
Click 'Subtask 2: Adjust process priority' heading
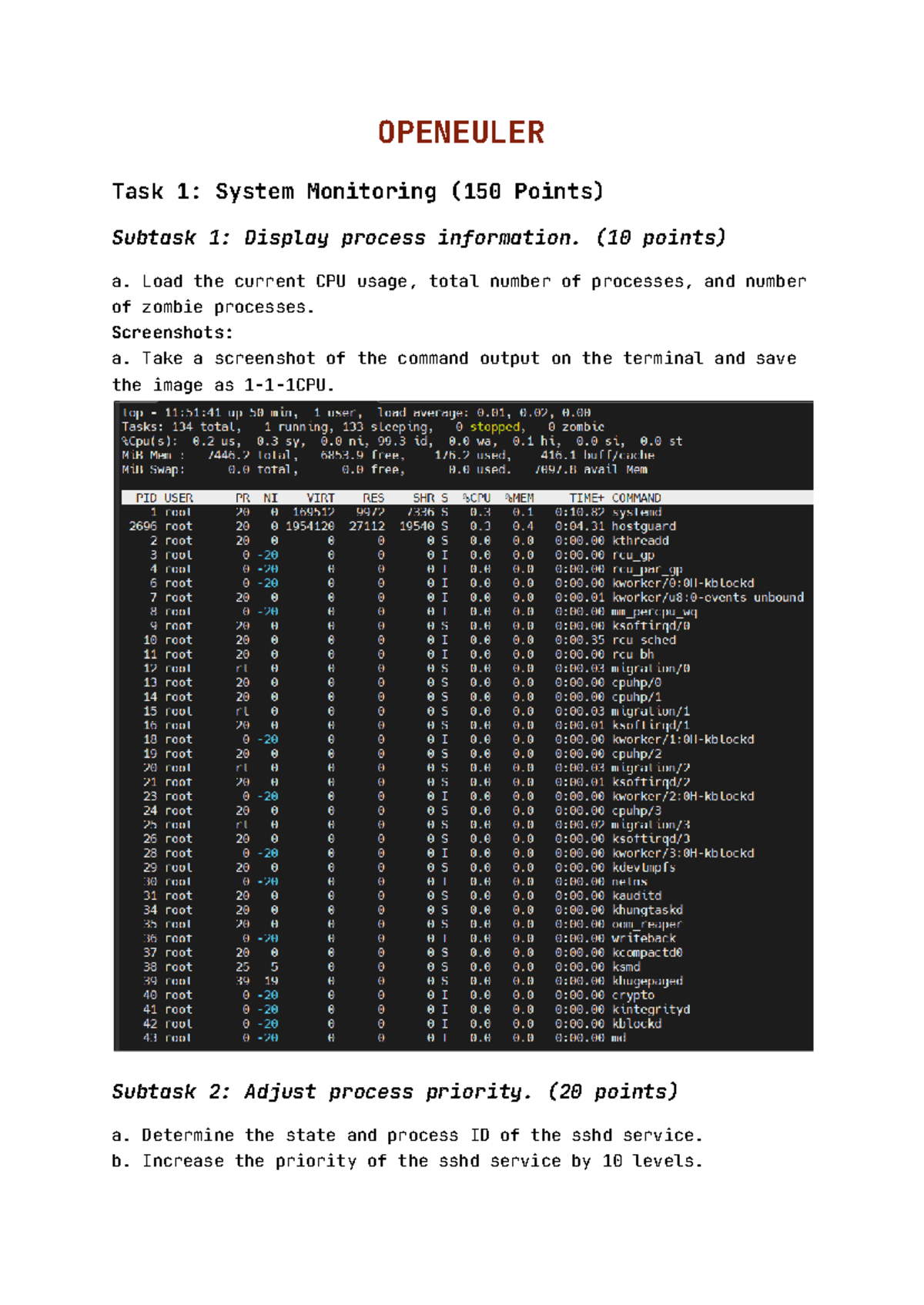pos(394,1092)
